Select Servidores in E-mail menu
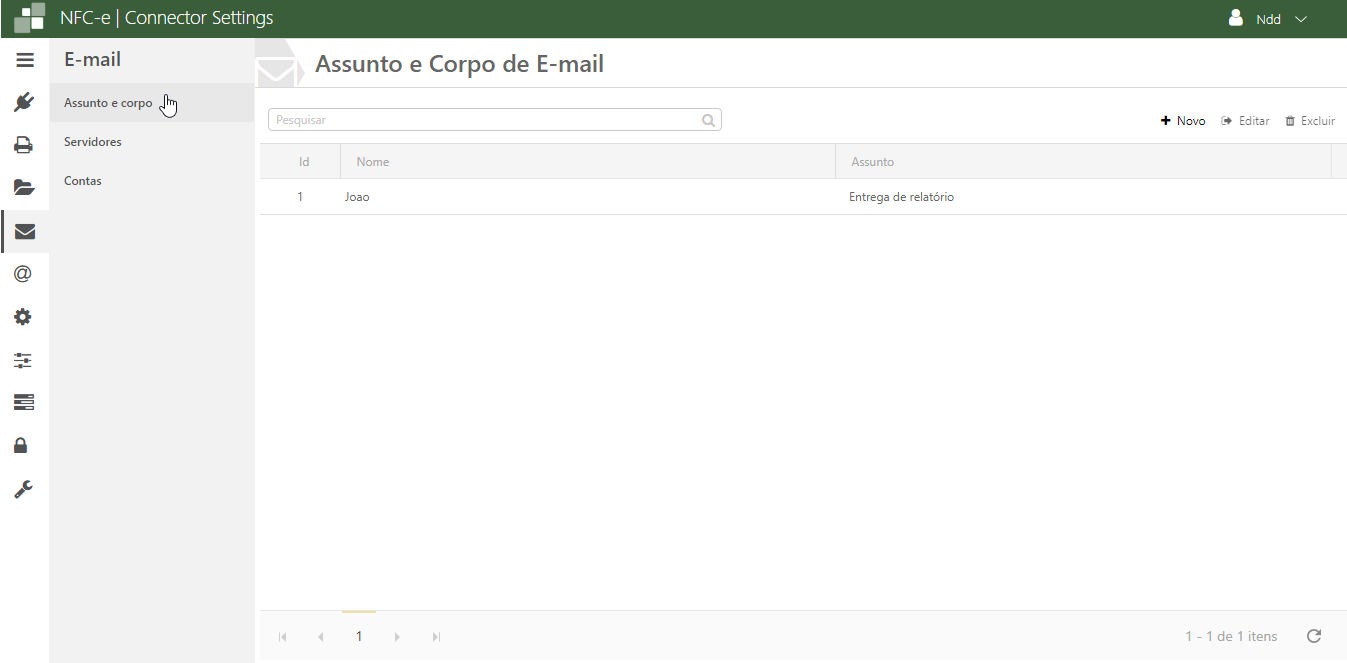Viewport: 1347px width, 663px height. tap(93, 142)
